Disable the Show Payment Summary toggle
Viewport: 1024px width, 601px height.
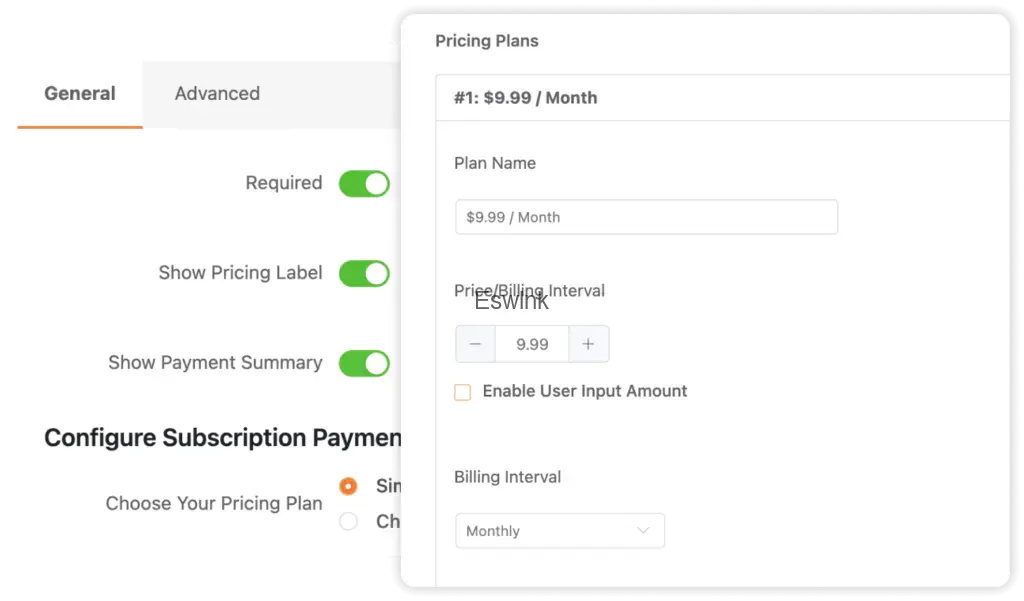tap(363, 363)
